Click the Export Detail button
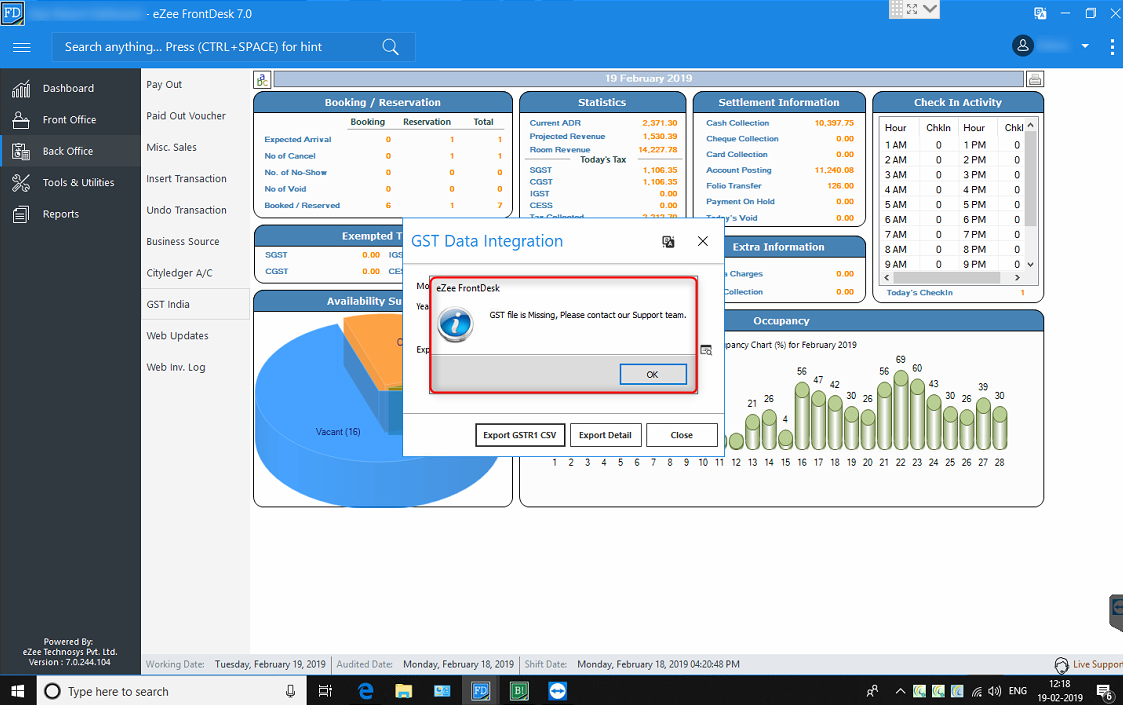 605,435
